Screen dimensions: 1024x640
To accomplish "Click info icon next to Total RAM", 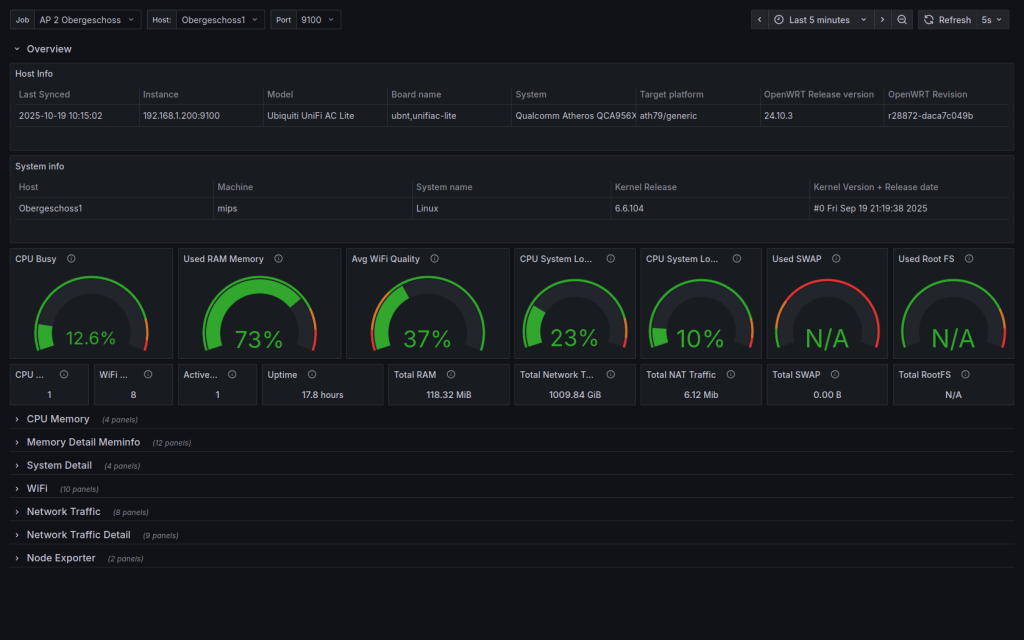I will [450, 375].
